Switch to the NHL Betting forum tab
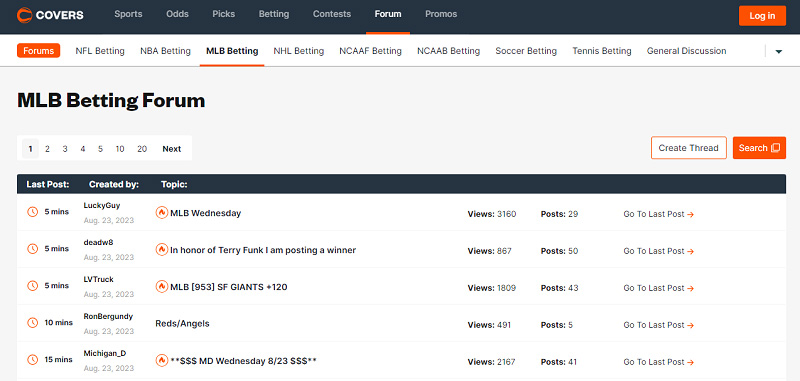The image size is (800, 381). [298, 51]
